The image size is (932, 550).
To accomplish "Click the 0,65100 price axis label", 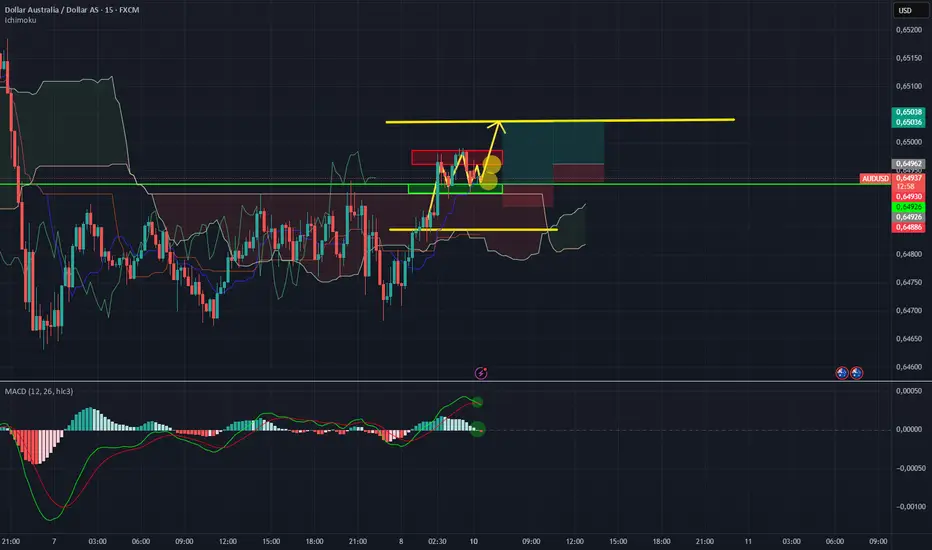I will pos(909,86).
